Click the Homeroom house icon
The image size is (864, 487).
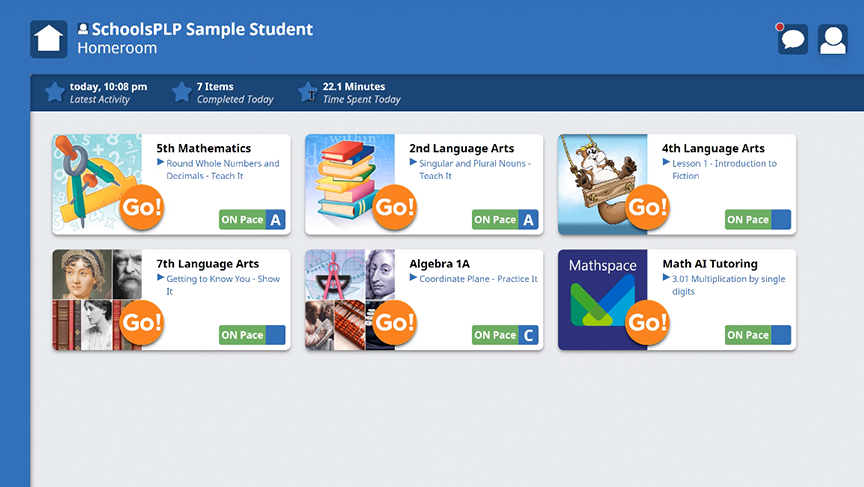pos(49,39)
